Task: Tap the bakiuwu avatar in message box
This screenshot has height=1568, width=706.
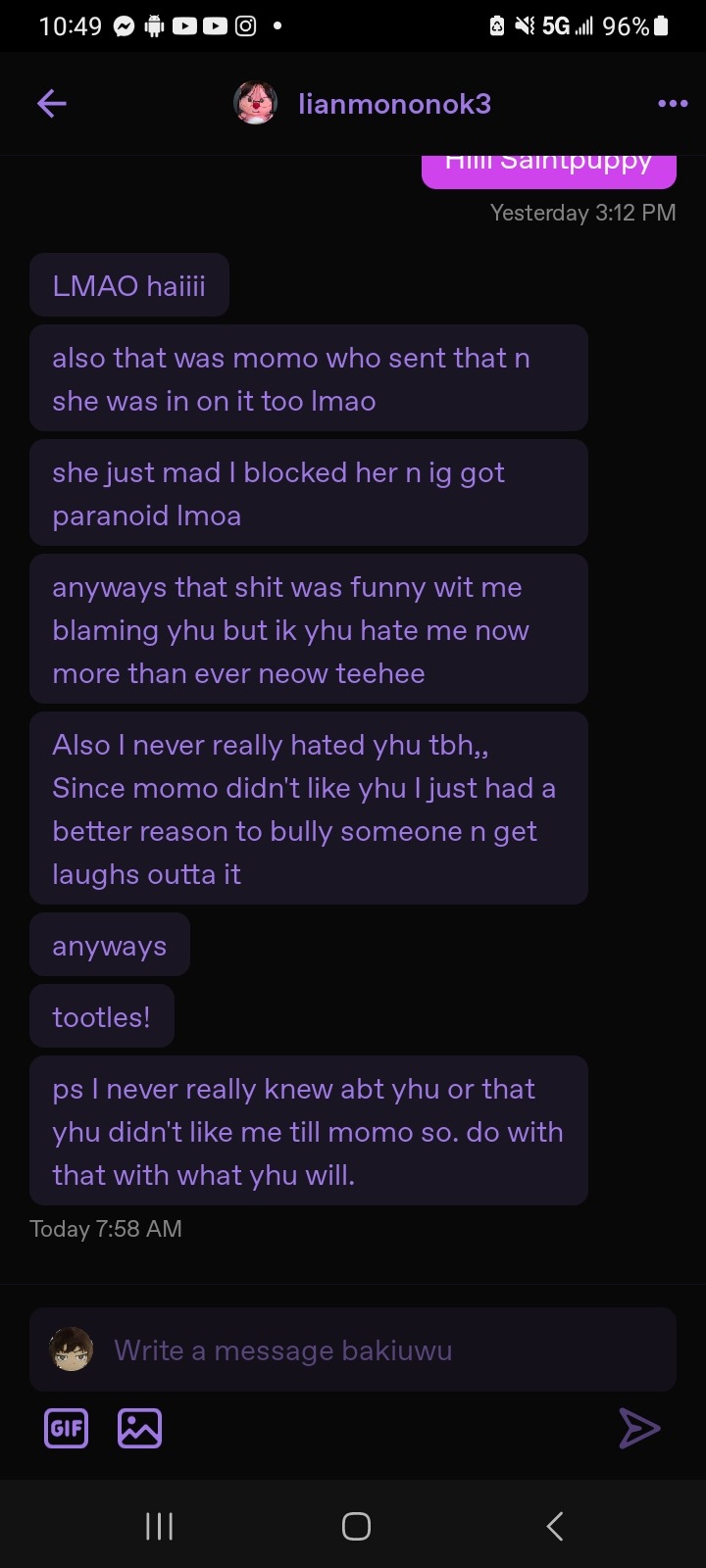Action: click(x=71, y=1349)
